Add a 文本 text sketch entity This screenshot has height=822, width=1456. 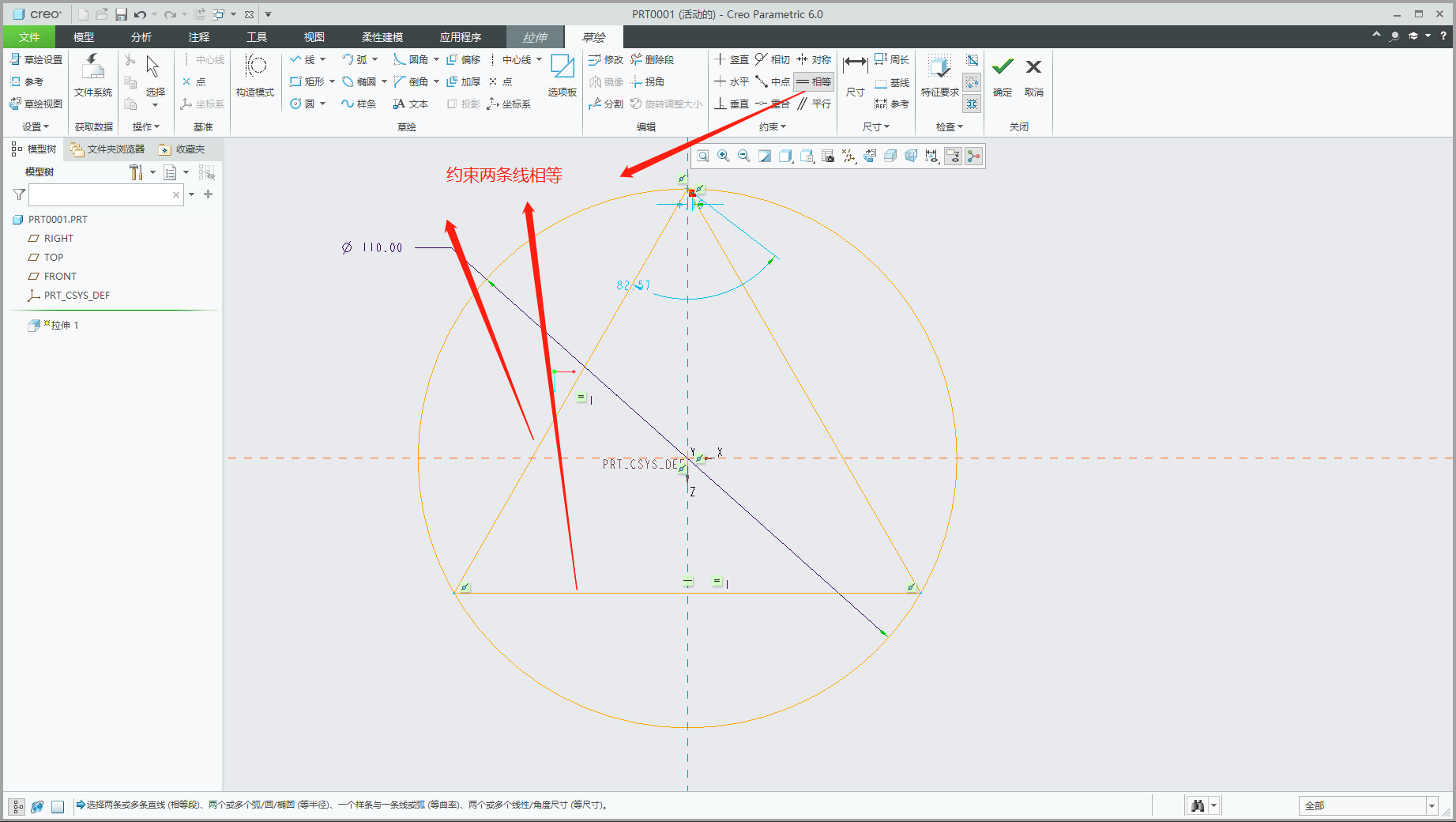tap(411, 104)
